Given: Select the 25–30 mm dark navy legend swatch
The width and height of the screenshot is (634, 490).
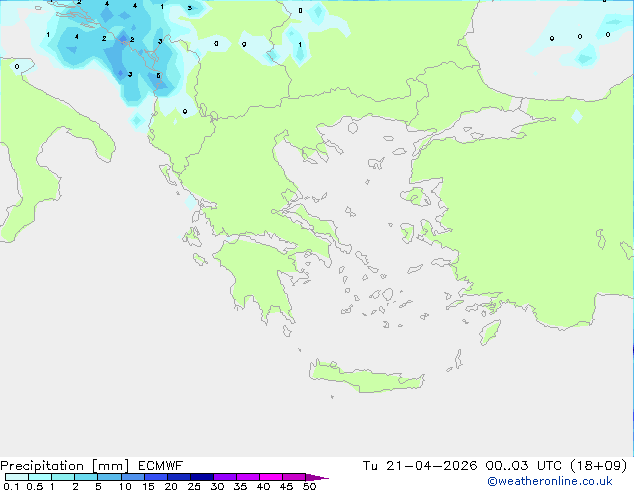Looking at the screenshot, I should pos(201,477).
